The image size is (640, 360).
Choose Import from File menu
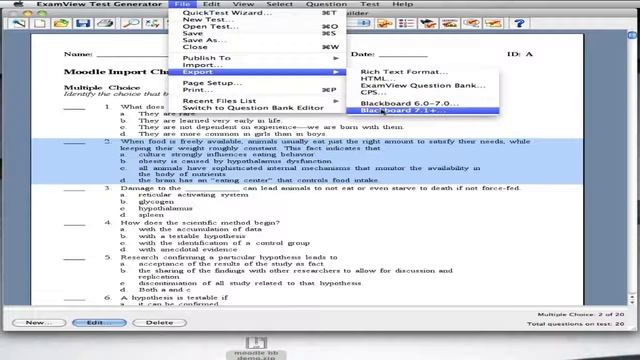(x=257, y=65)
